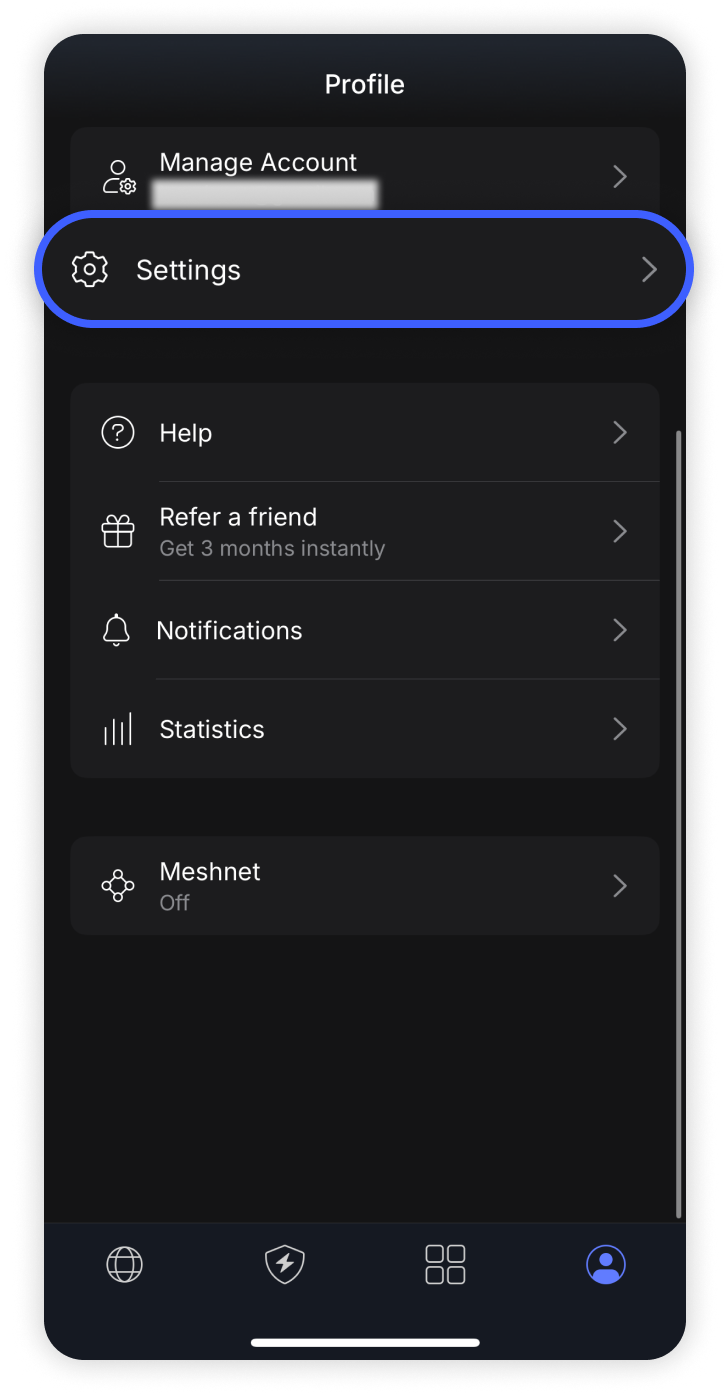Screen dimensions: 728x1394
Task: Tap the Settings gear icon
Action: click(x=90, y=270)
